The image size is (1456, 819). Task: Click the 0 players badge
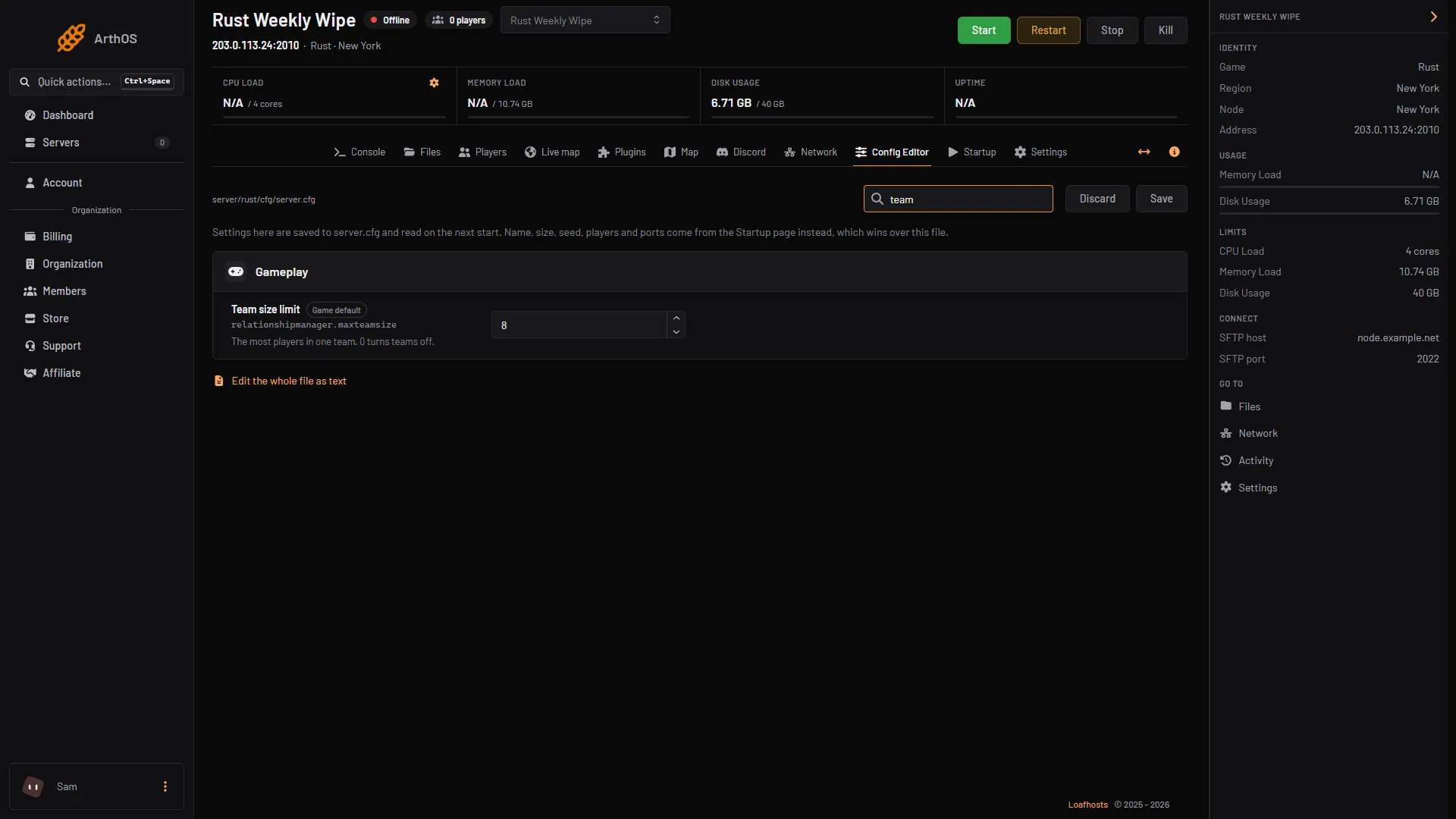coord(459,20)
